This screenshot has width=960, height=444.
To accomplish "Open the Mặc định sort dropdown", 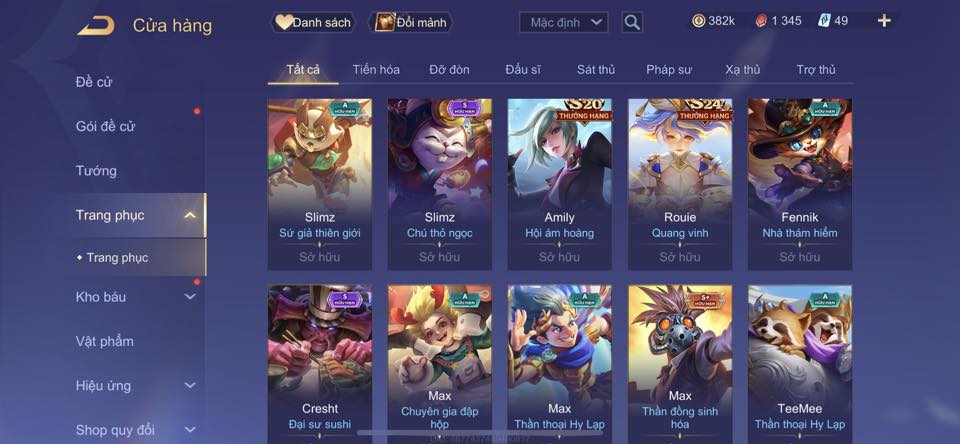I will (x=563, y=23).
